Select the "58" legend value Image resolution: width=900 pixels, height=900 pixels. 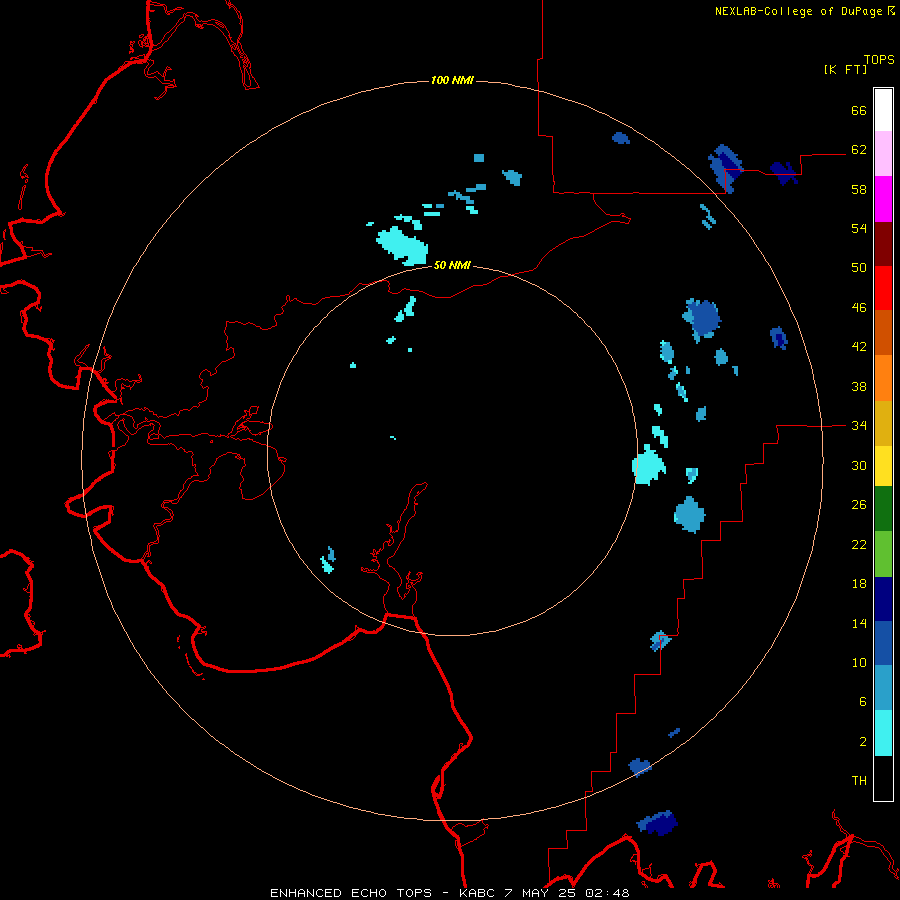[859, 189]
